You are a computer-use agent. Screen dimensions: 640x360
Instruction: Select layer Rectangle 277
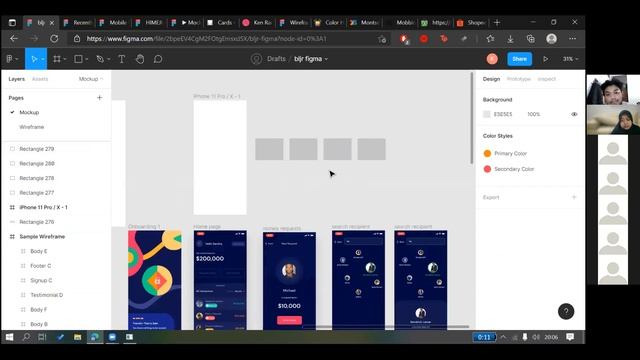[x=36, y=193]
